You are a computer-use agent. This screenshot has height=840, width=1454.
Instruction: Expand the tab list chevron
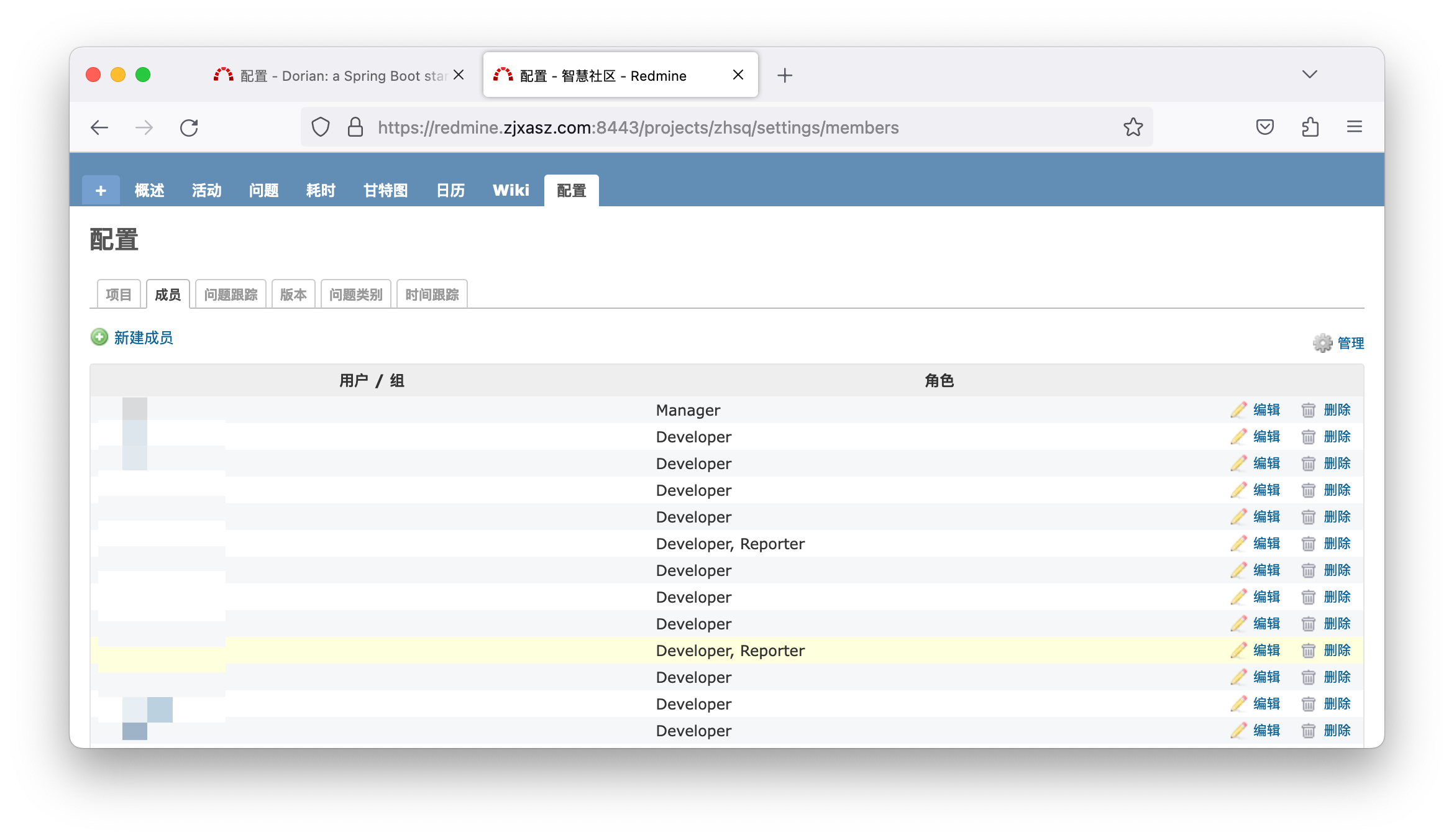pos(1309,75)
